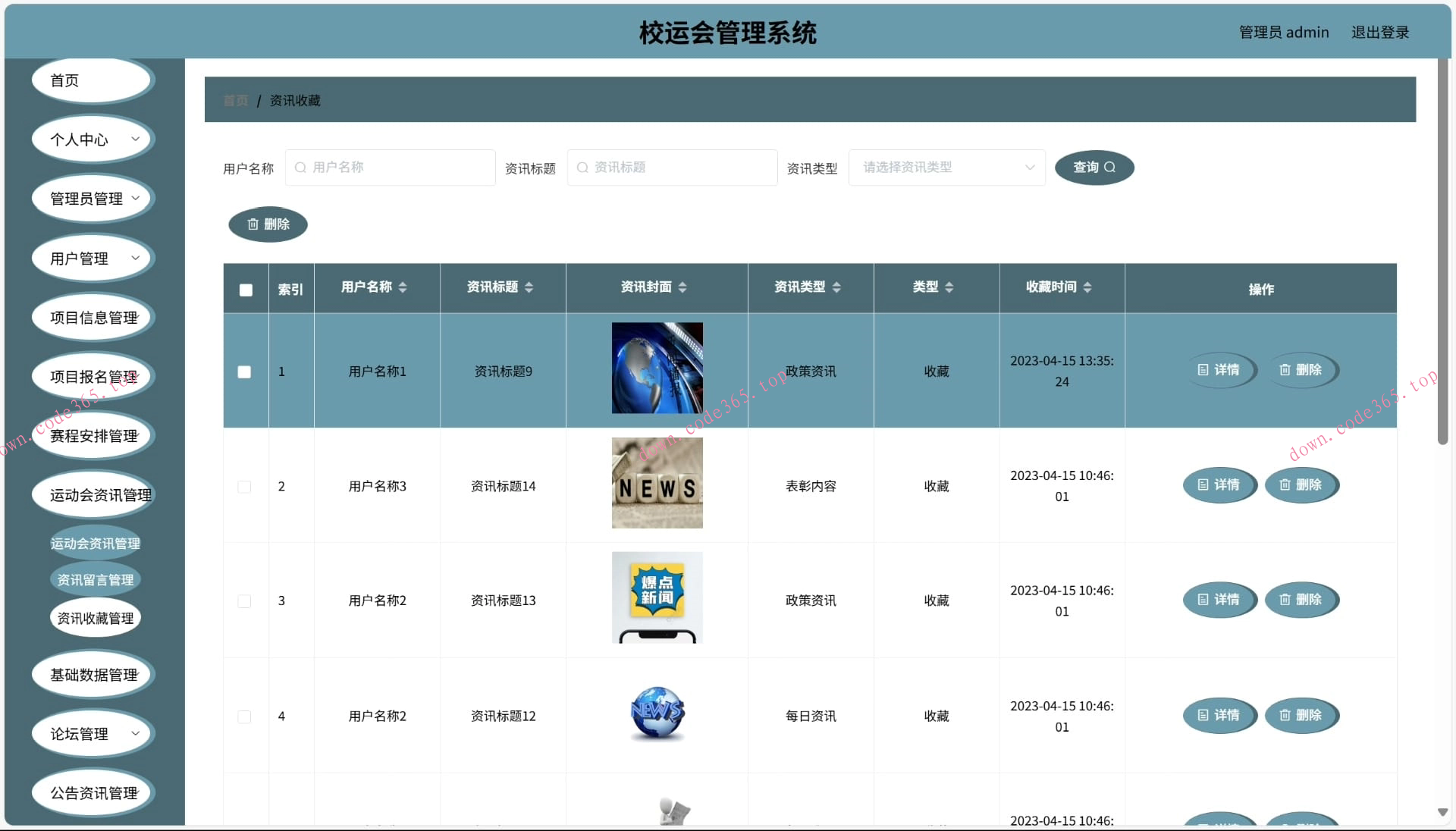1456x831 pixels.
Task: Sort the 资讯类型 column using its arrows
Action: [x=837, y=287]
